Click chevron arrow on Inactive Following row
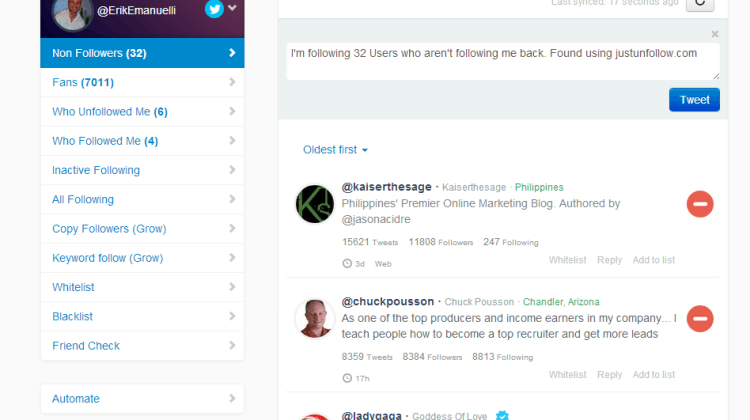 coord(232,170)
